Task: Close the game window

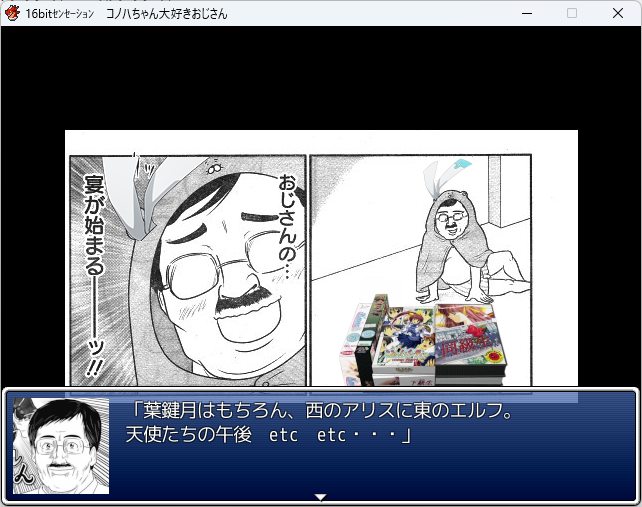Action: pyautogui.click(x=618, y=14)
